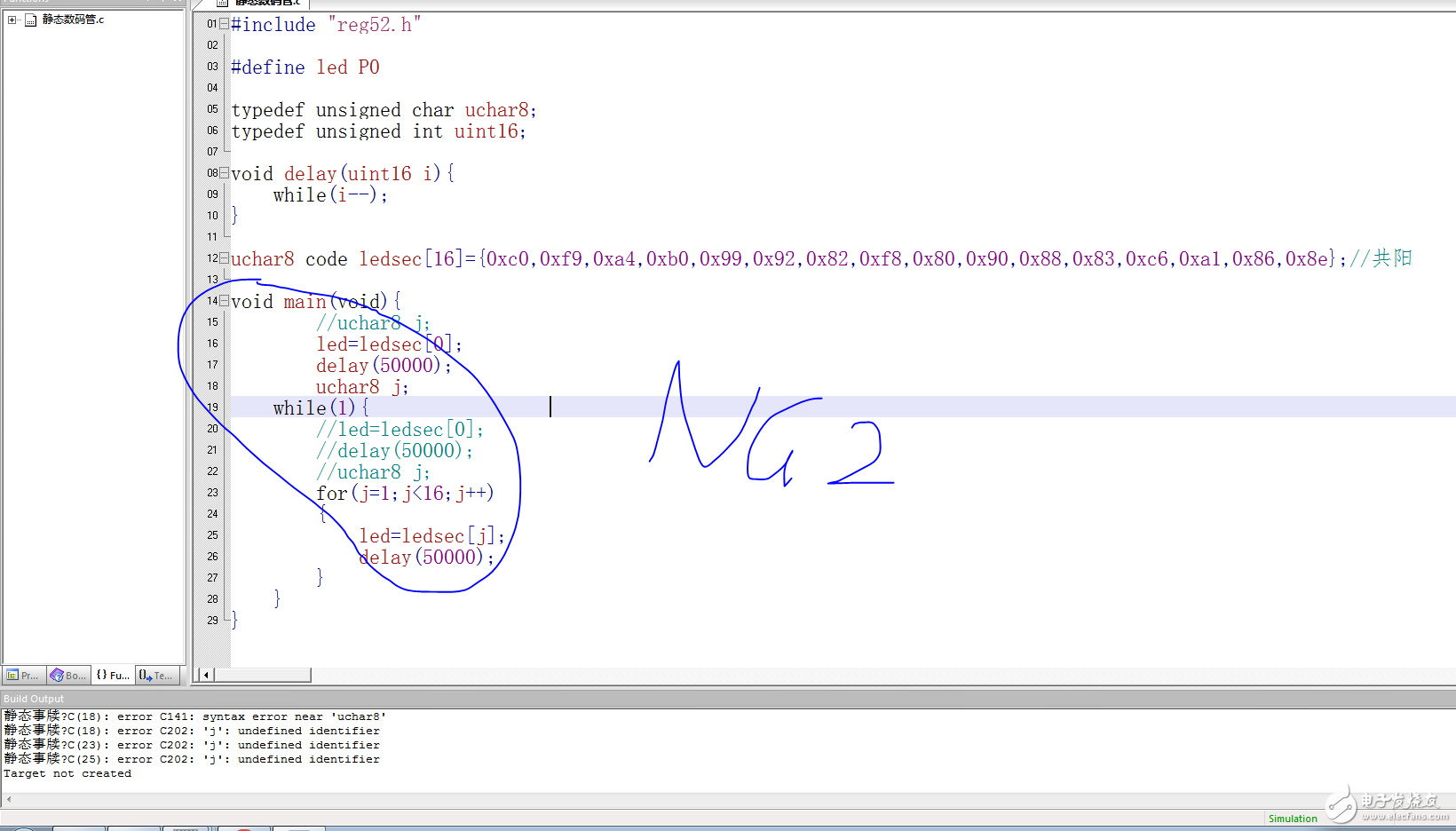This screenshot has width=1456, height=831.
Task: Click the typedef unsigned char uchar8 line
Action: [384, 110]
